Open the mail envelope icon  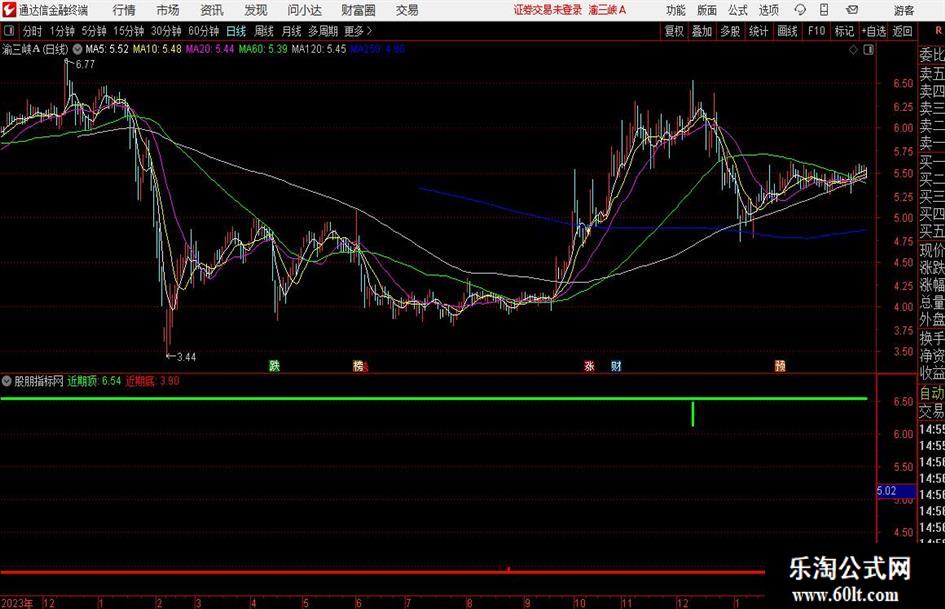click(x=852, y=10)
